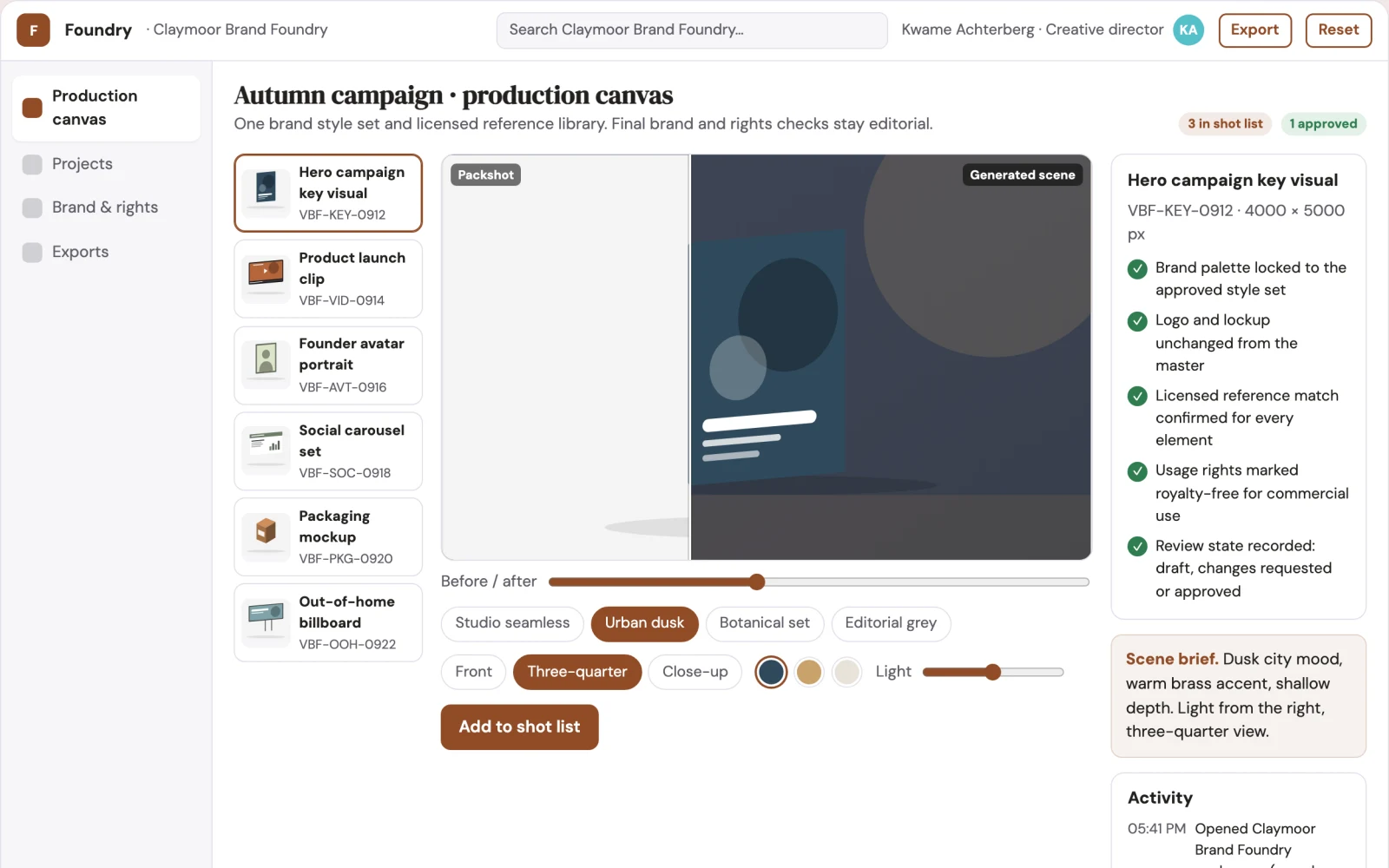Screen dimensions: 1389x868
Task: Click the Production canvas sidebar icon
Action: (x=32, y=108)
